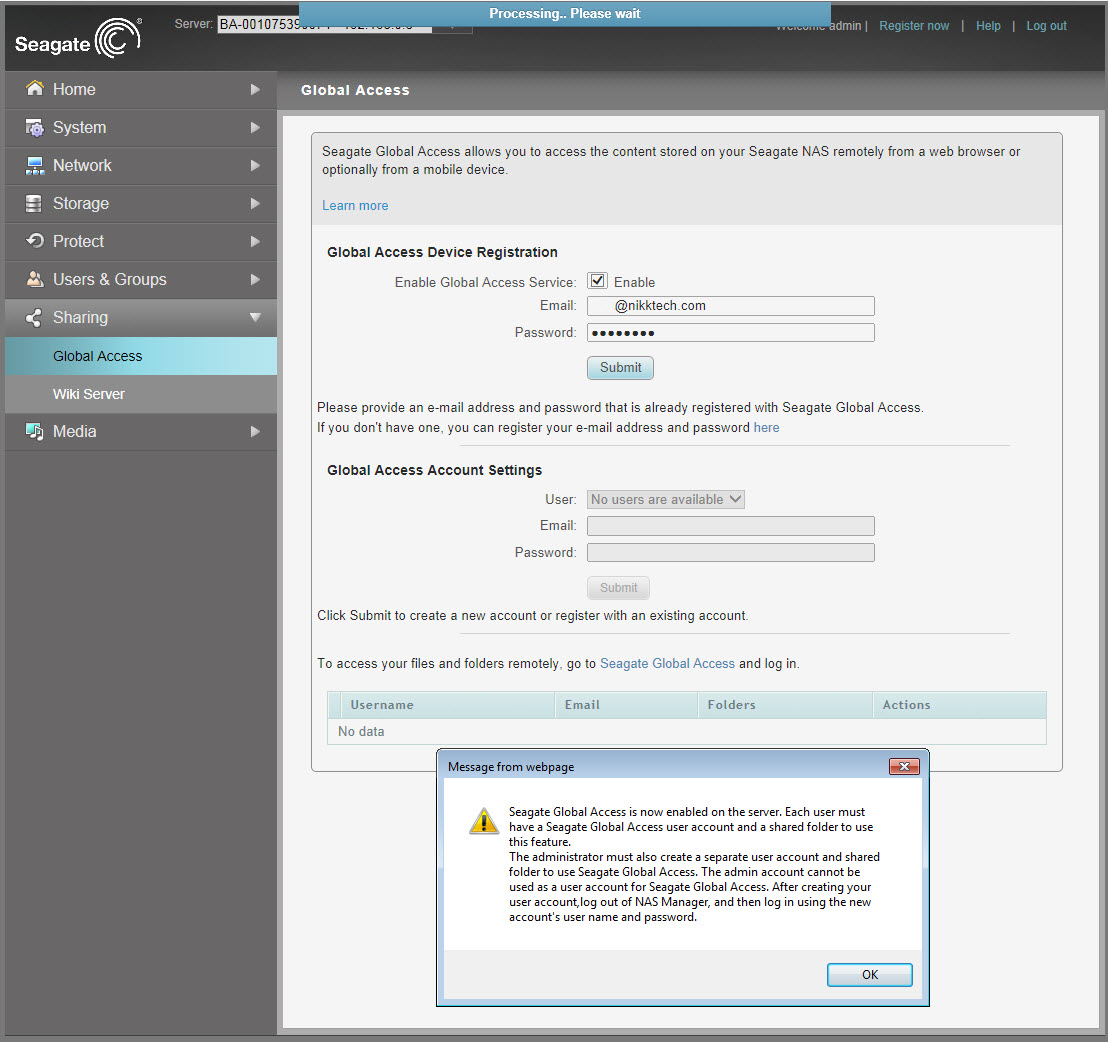
Task: Click the 'Processing.. Please wait' banner
Action: 565,13
